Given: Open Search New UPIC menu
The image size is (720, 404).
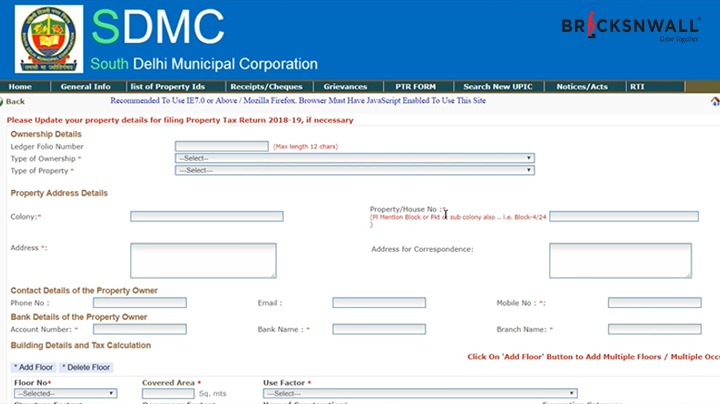Looking at the screenshot, I should point(498,86).
